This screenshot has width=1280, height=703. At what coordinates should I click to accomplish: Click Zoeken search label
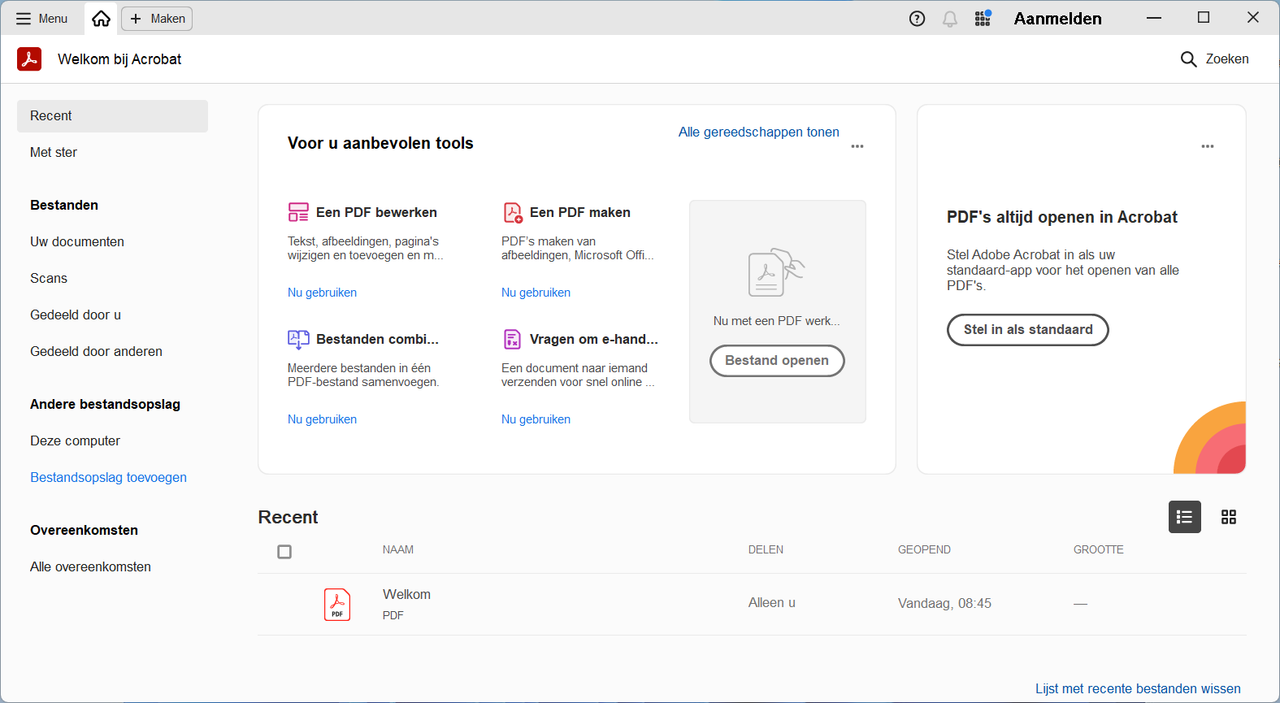(1227, 59)
